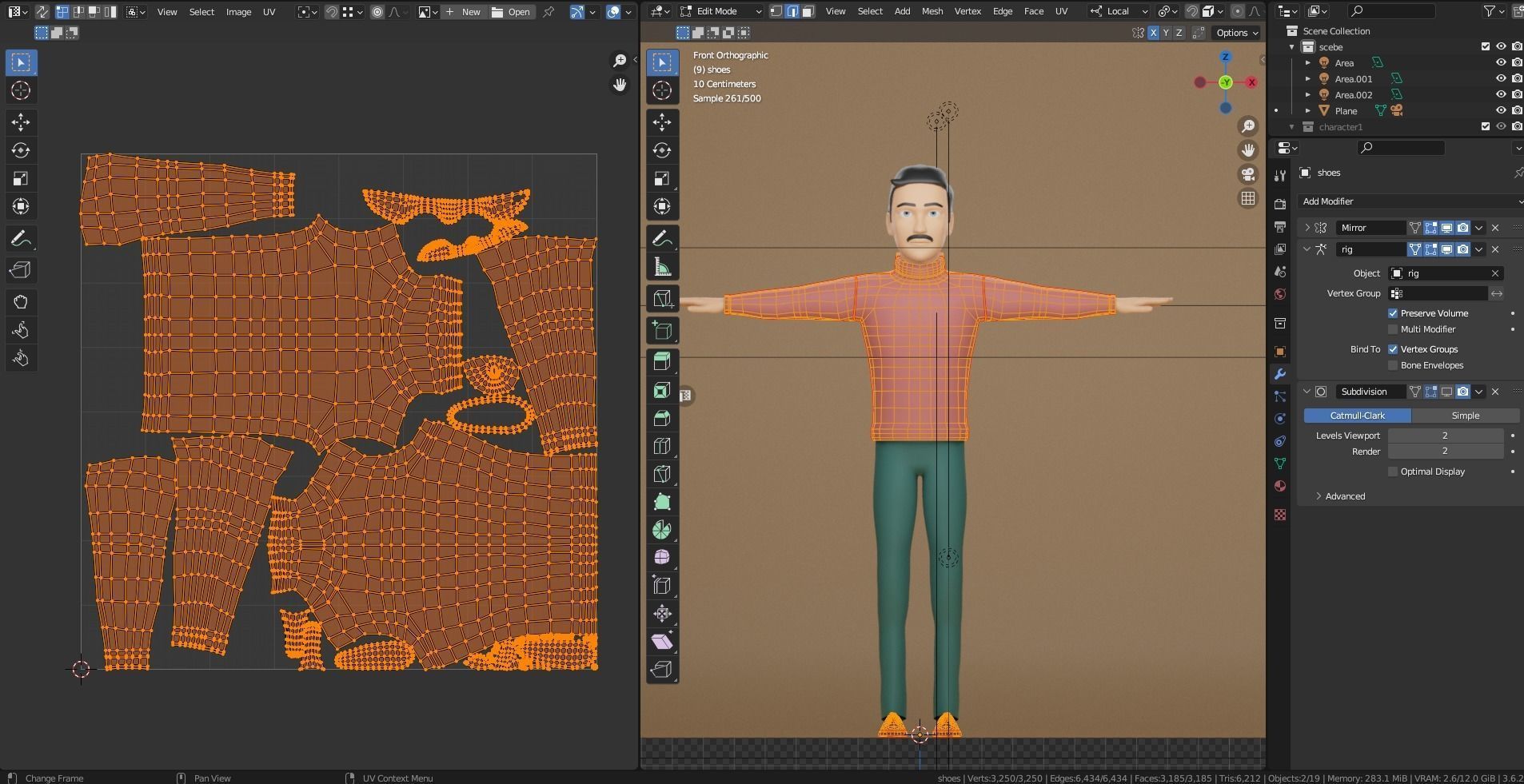Image resolution: width=1524 pixels, height=784 pixels.
Task: Hide the Plane object with its eye icon
Action: point(1501,110)
